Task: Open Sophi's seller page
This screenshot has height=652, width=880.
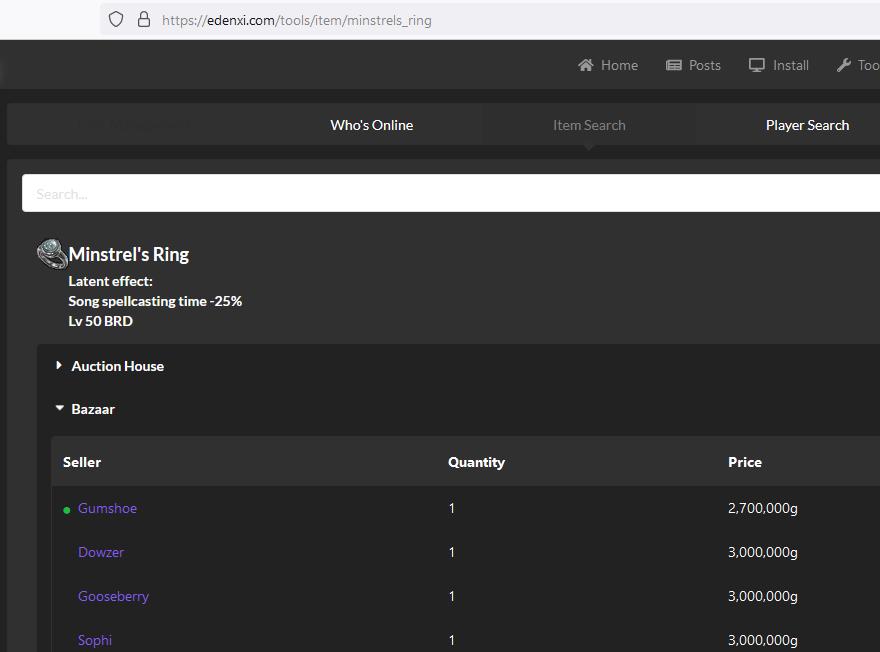Action: coord(94,640)
